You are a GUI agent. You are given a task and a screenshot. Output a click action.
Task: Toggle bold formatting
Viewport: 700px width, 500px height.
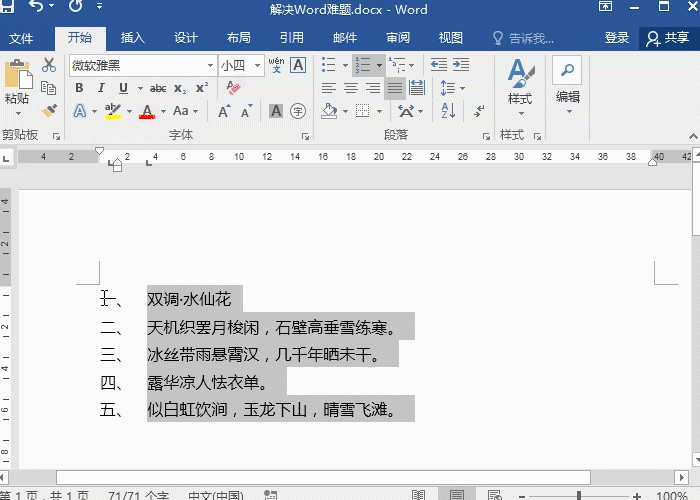pyautogui.click(x=79, y=88)
